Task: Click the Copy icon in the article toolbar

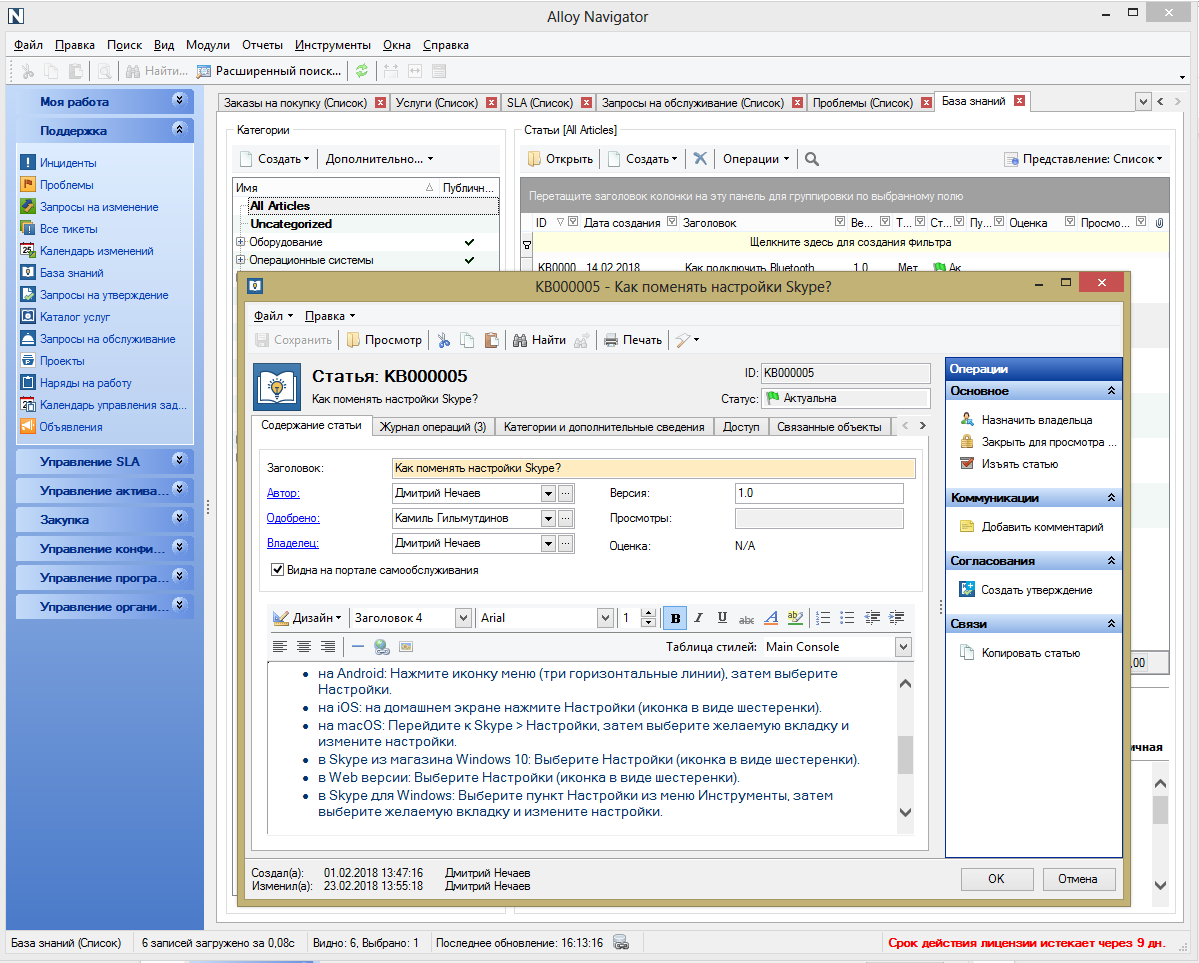Action: (467, 340)
